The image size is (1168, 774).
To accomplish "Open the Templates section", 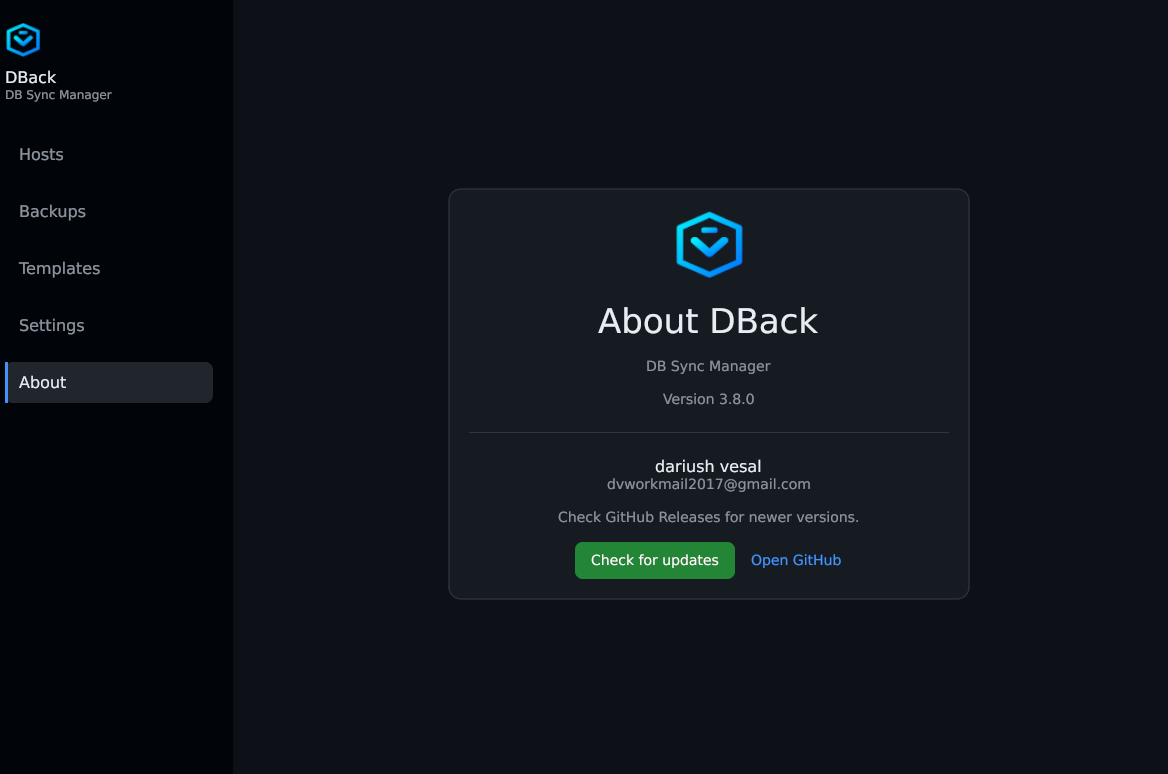I will click(109, 268).
